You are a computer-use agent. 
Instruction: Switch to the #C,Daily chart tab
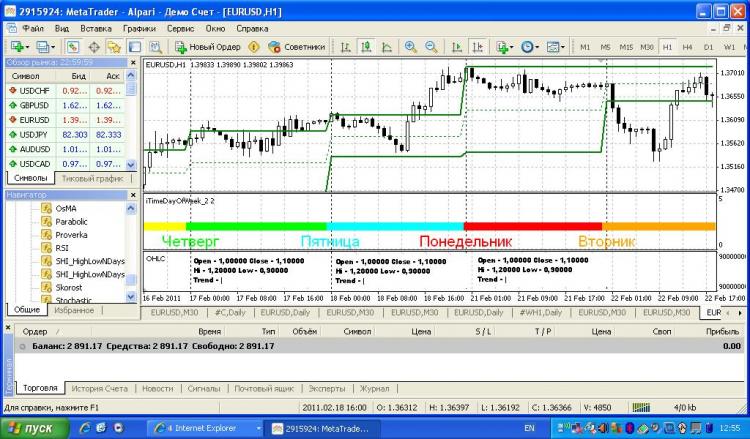[230, 312]
